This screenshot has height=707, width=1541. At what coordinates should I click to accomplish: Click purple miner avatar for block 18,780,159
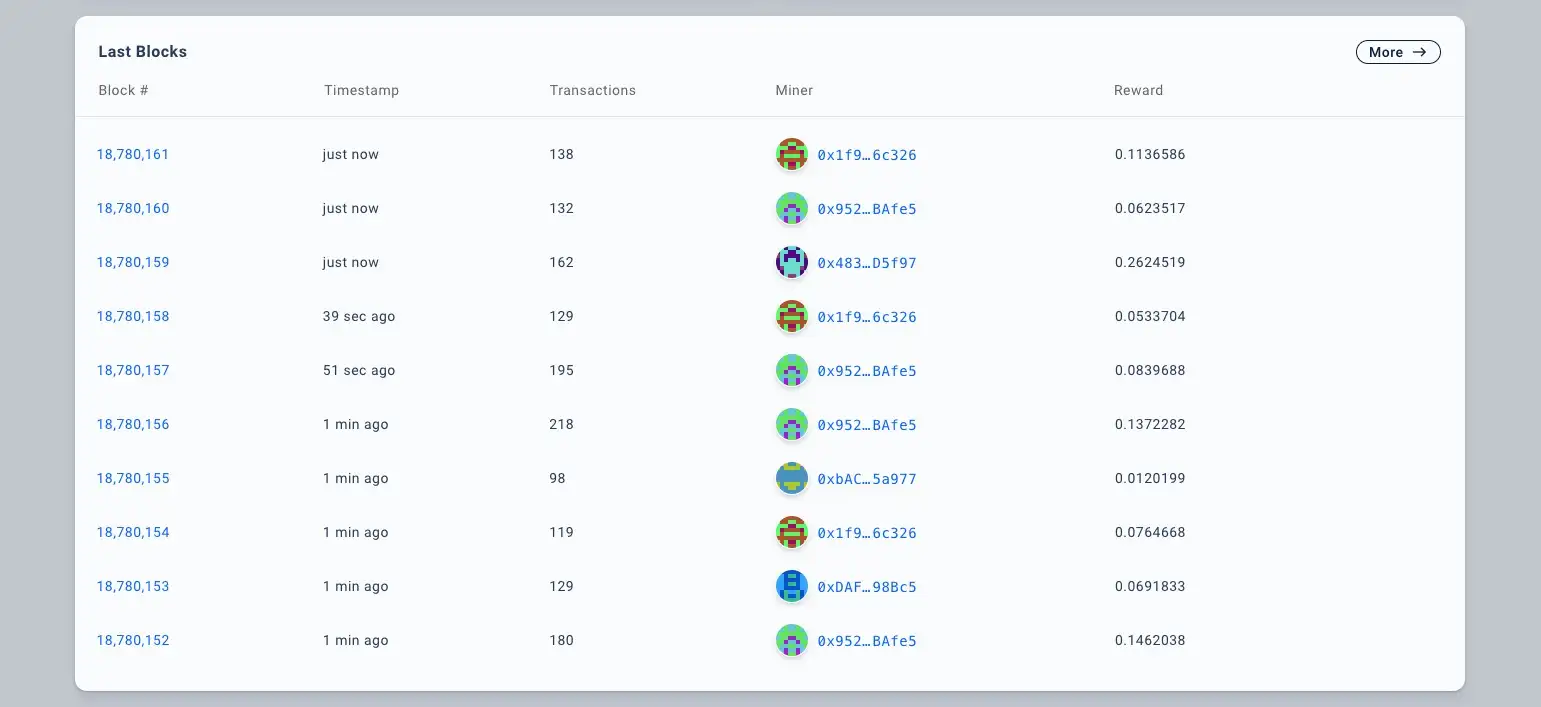pos(791,262)
